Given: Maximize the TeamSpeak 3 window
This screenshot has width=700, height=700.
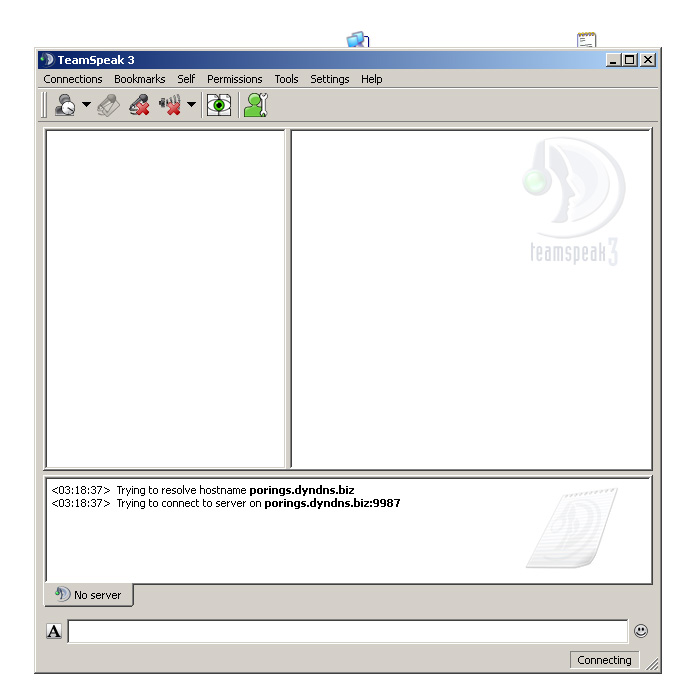Looking at the screenshot, I should (x=629, y=59).
